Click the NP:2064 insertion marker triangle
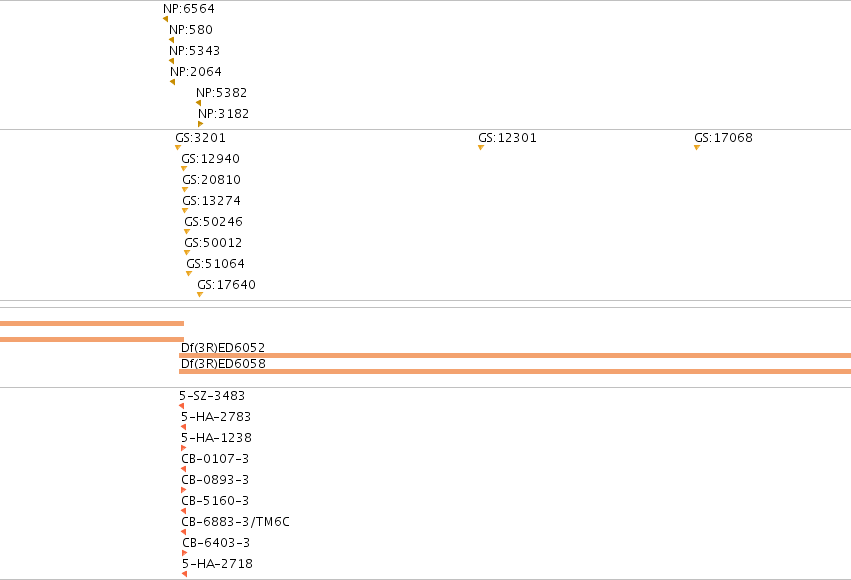Image resolution: width=851 pixels, height=580 pixels. click(173, 82)
